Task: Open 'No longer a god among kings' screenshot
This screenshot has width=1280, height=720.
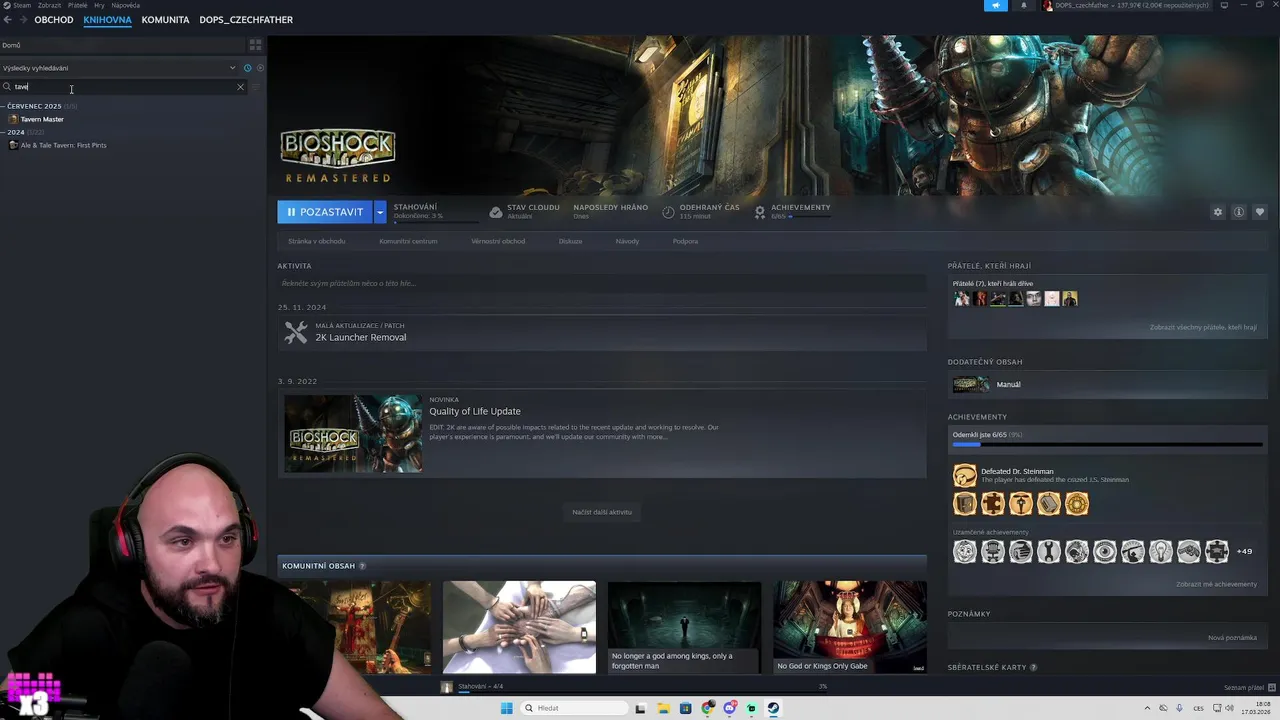Action: [x=684, y=627]
